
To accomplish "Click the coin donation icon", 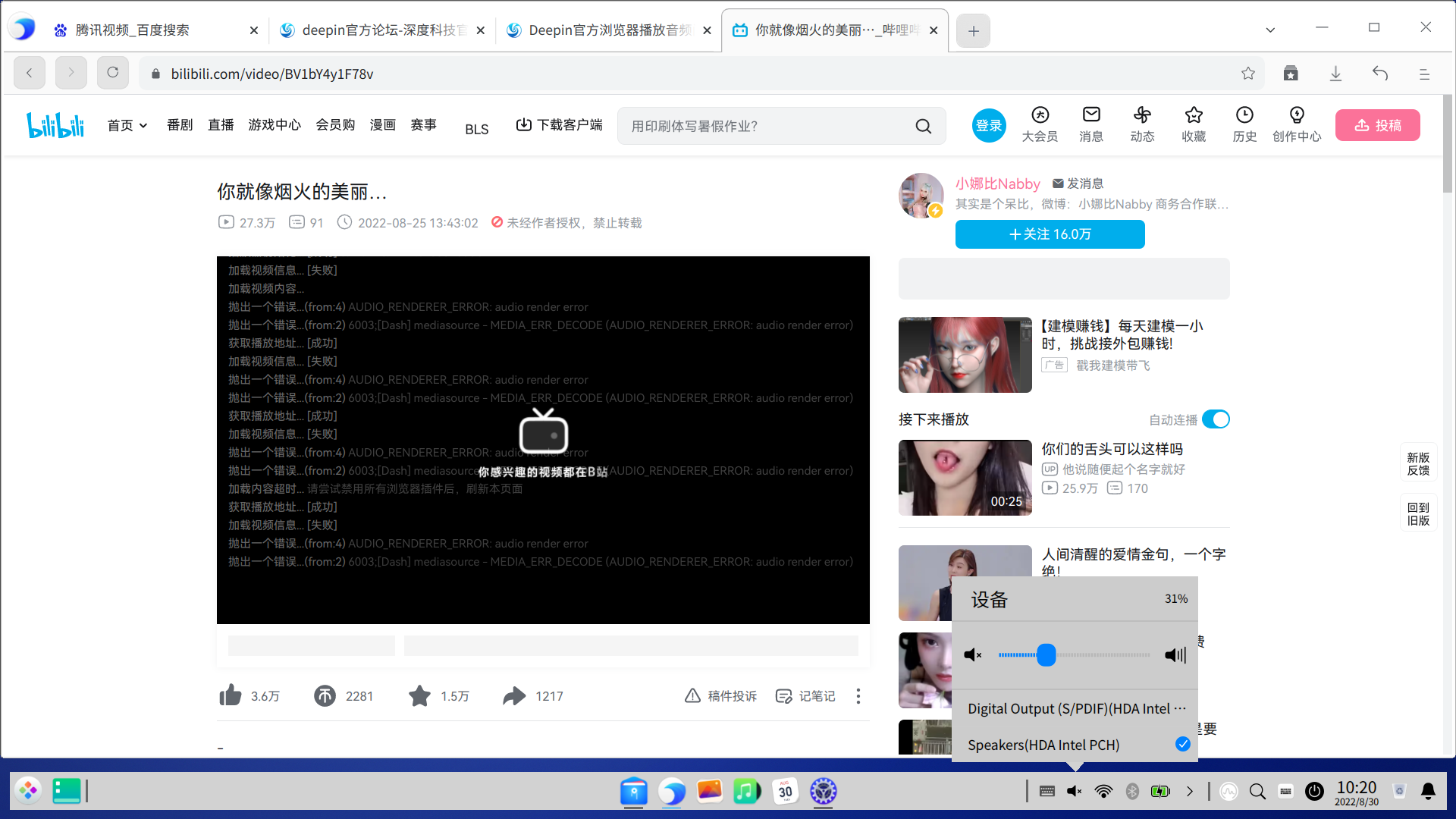I will [x=325, y=695].
